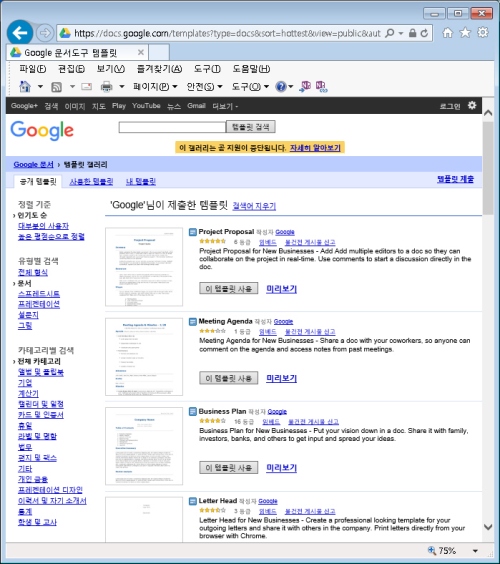
Task: Click the Meeting Agenda template thumbnail
Action: click(x=144, y=357)
